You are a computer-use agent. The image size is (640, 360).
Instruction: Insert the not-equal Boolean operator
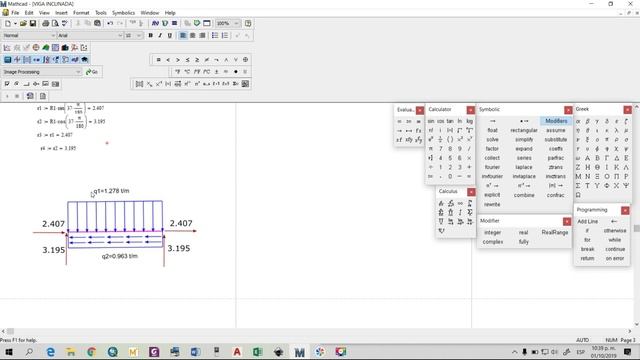[207, 60]
